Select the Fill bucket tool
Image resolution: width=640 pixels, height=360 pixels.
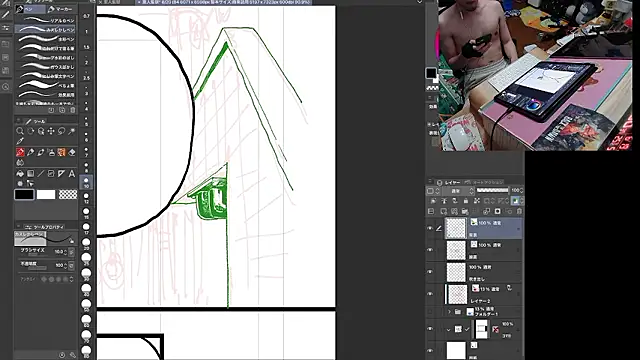pos(20,173)
